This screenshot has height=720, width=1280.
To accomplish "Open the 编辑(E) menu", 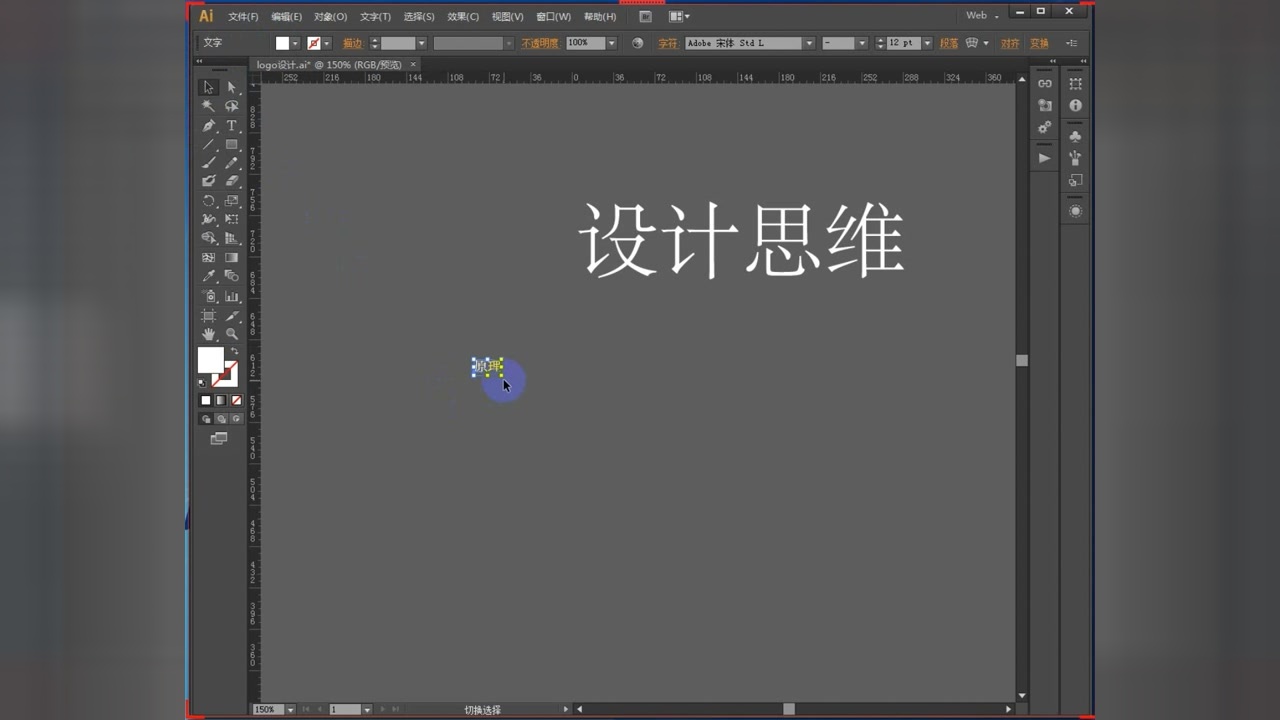I will (286, 17).
